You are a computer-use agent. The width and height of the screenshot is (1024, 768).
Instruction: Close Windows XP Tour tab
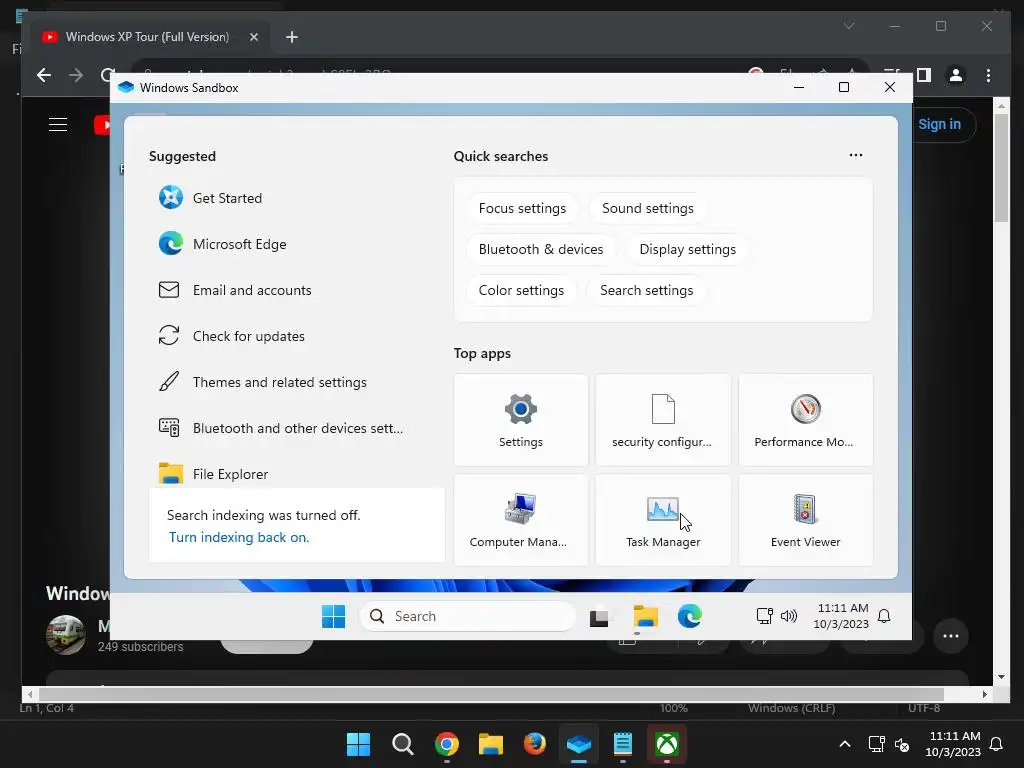click(254, 37)
